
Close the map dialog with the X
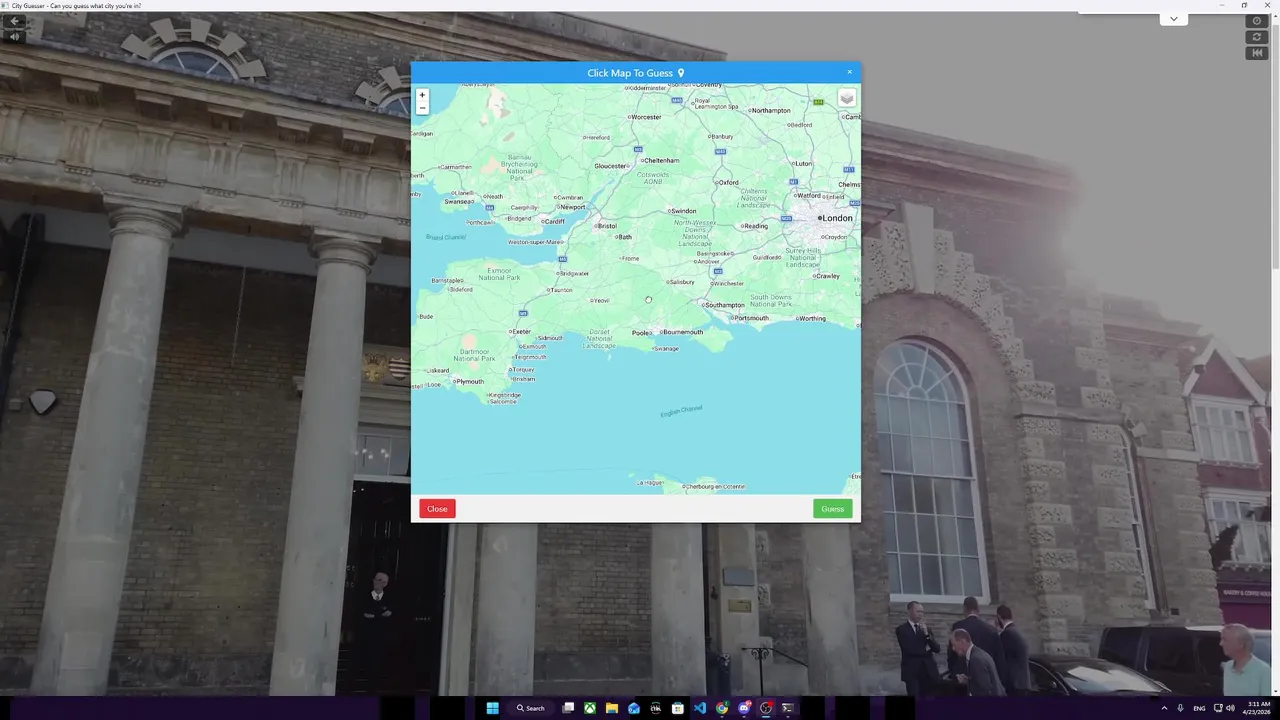pos(850,72)
